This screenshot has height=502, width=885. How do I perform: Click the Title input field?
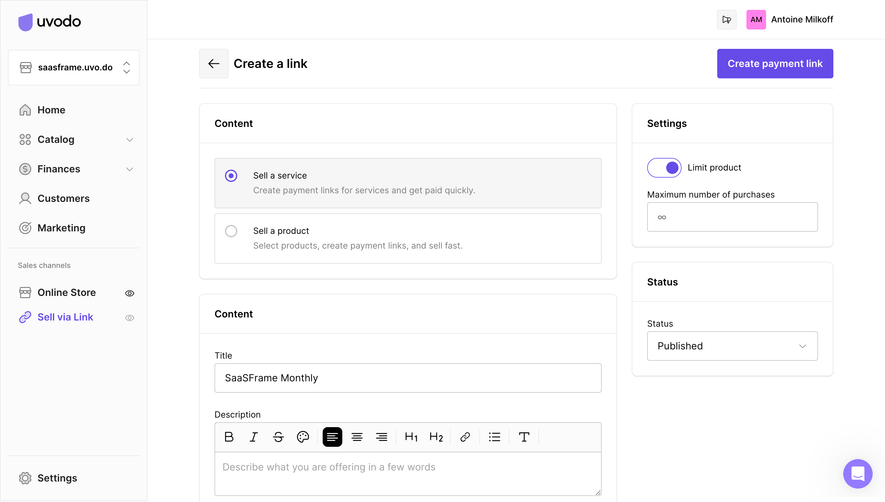pos(408,378)
